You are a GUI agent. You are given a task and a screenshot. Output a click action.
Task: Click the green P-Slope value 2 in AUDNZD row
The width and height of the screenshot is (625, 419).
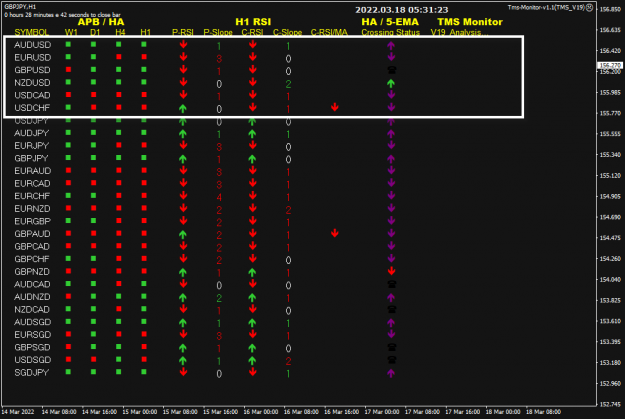click(219, 298)
